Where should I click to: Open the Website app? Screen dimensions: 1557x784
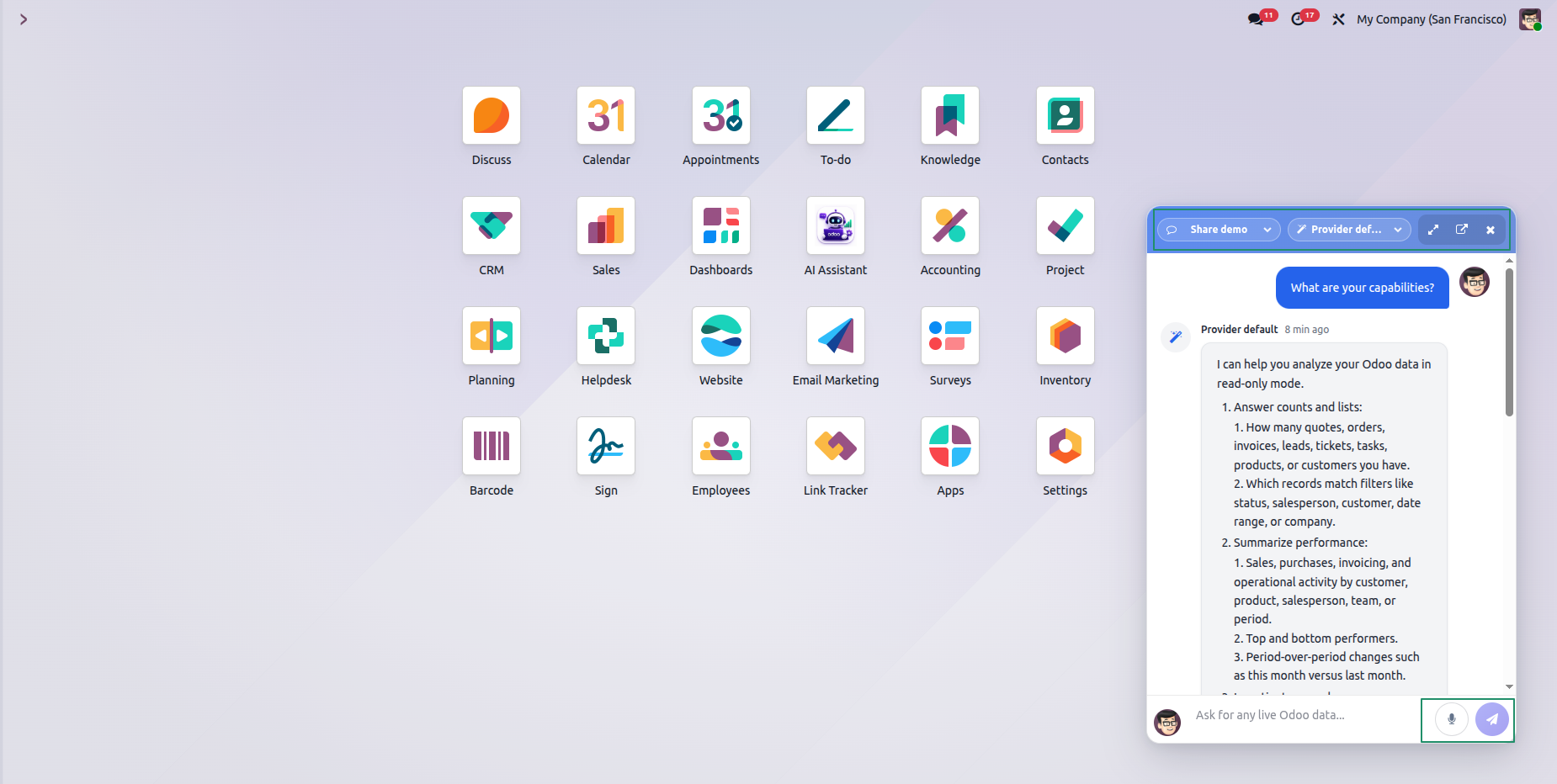pos(721,336)
